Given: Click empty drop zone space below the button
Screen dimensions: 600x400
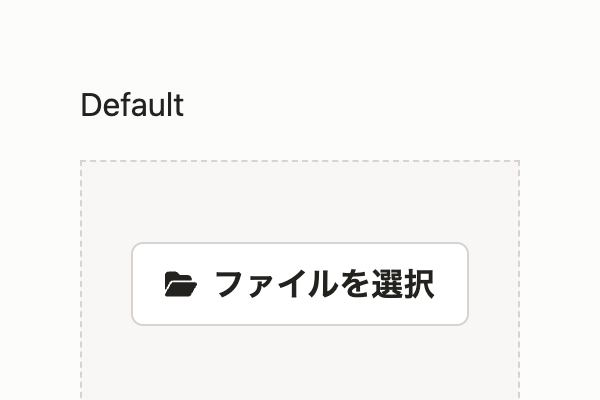Looking at the screenshot, I should pyautogui.click(x=300, y=362).
